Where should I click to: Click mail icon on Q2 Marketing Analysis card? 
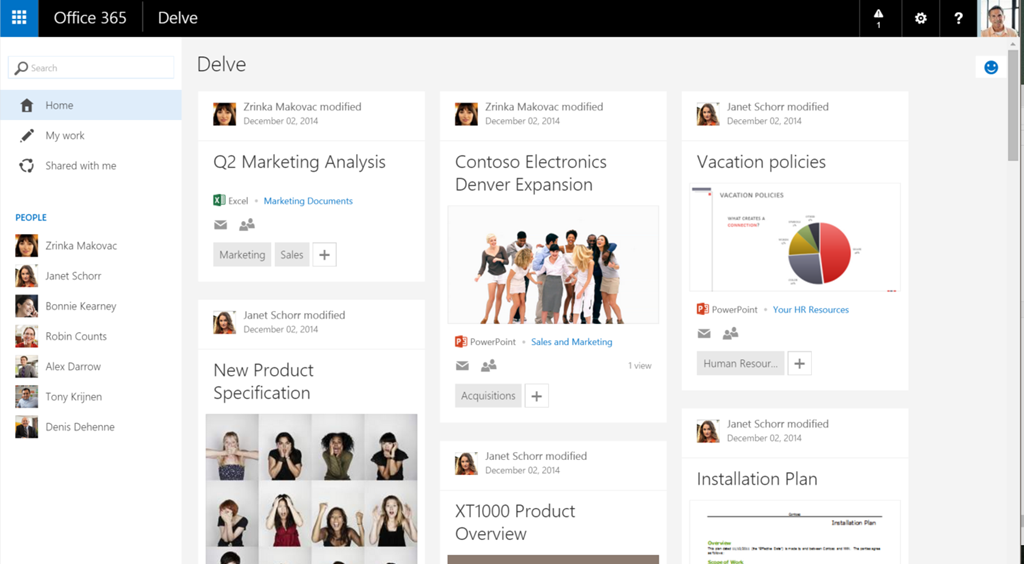point(221,225)
